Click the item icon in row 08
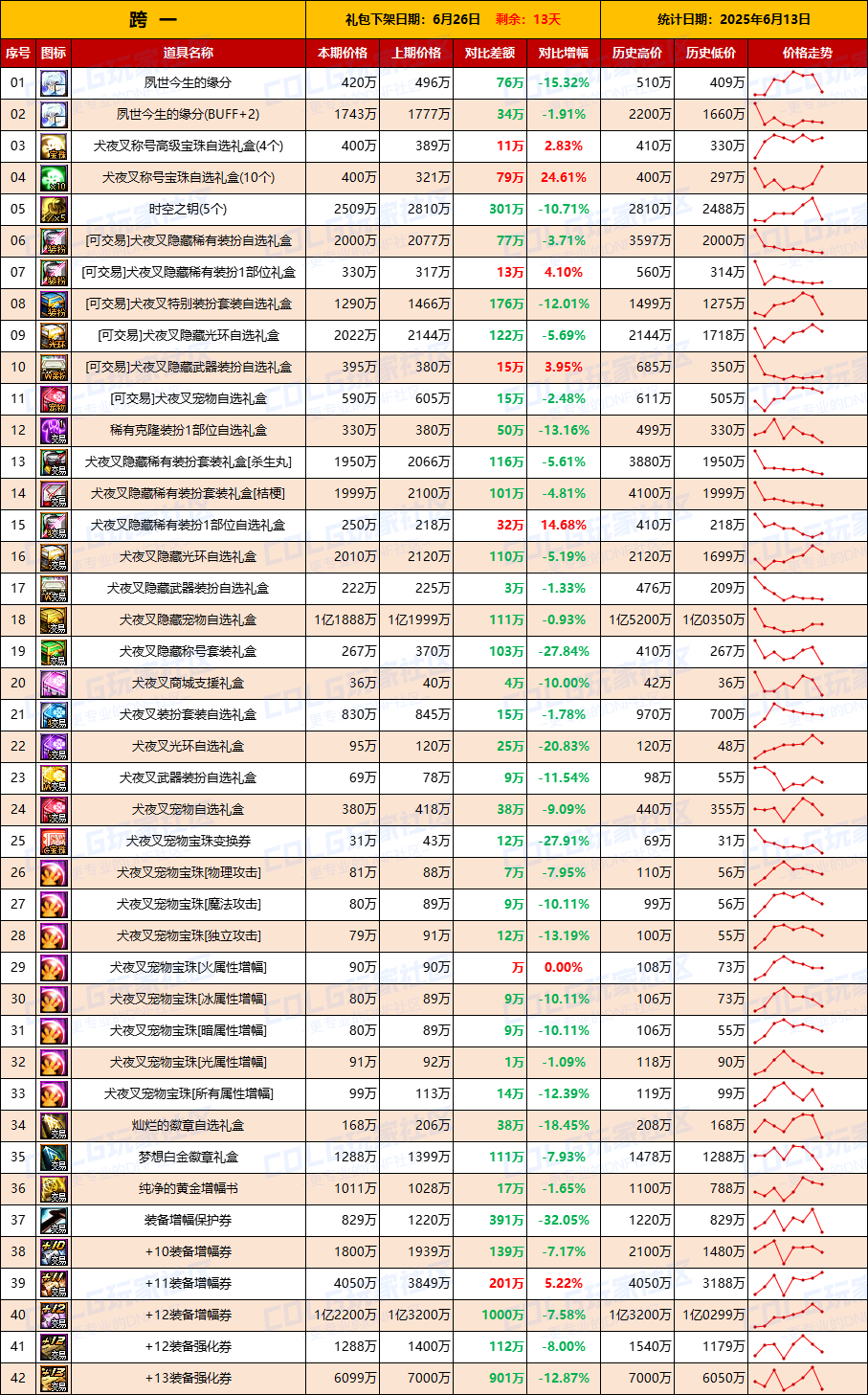This screenshot has width=868, height=1395. [54, 304]
